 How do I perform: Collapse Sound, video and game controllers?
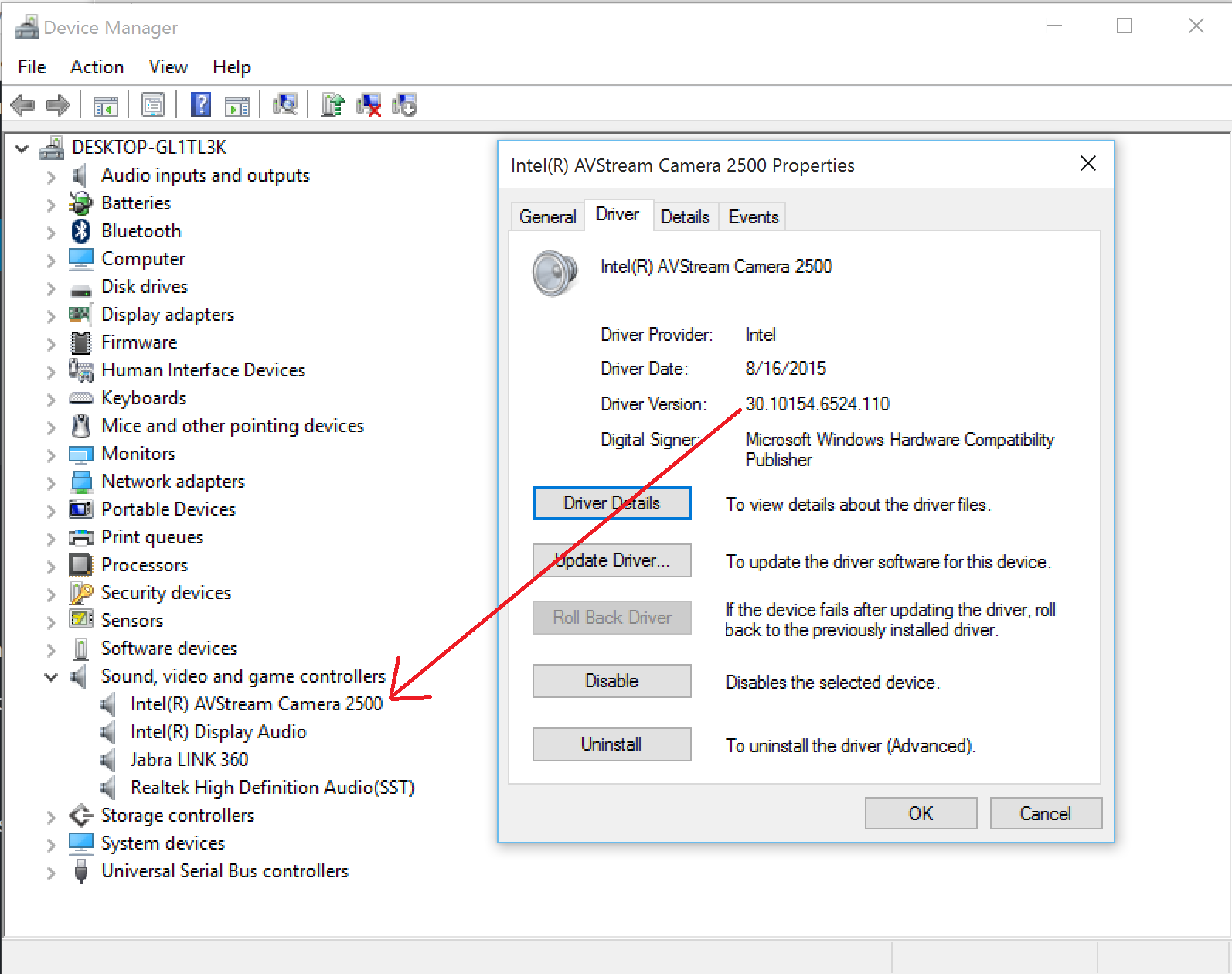coord(51,677)
